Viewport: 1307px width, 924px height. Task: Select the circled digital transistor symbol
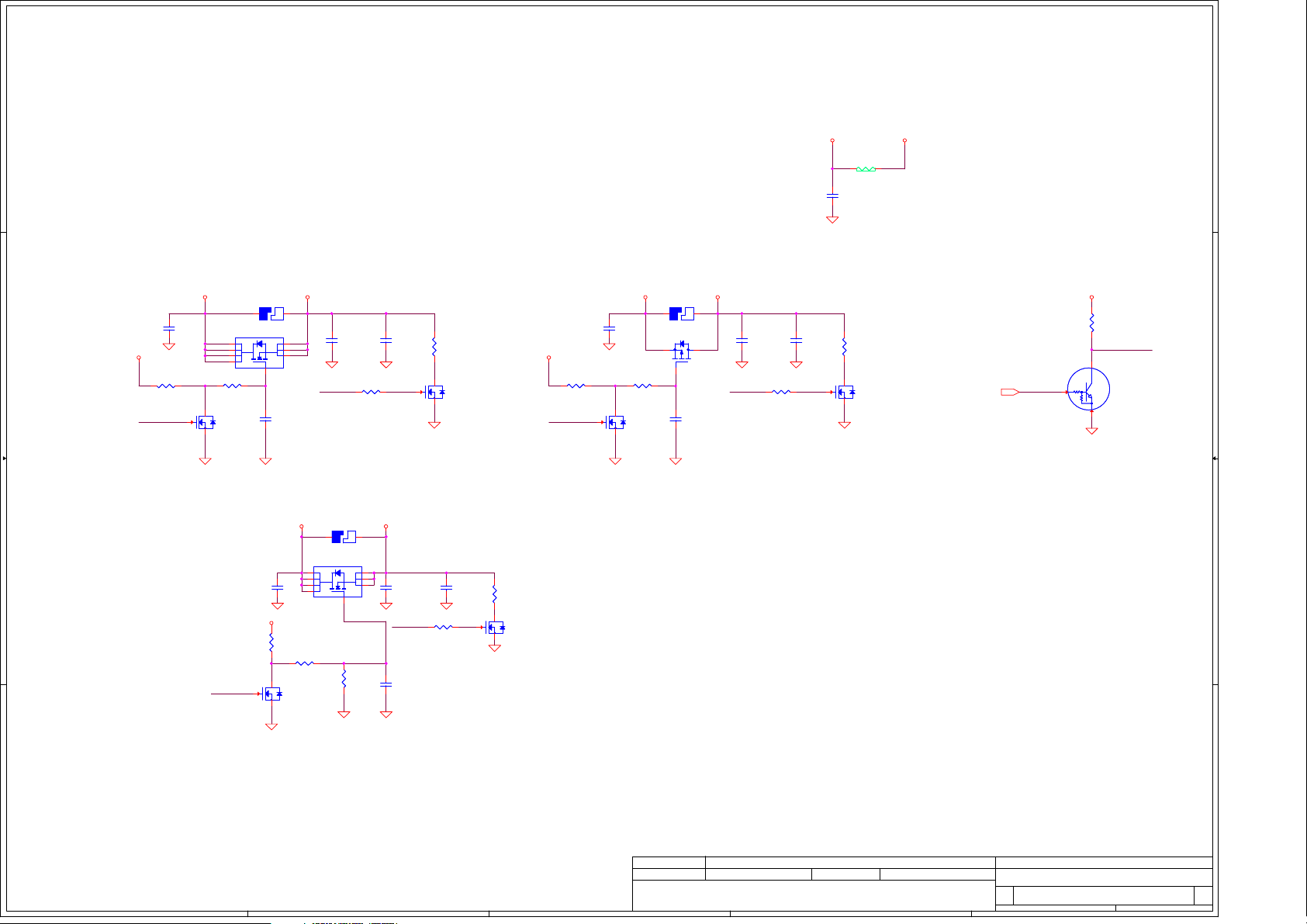tap(1088, 389)
